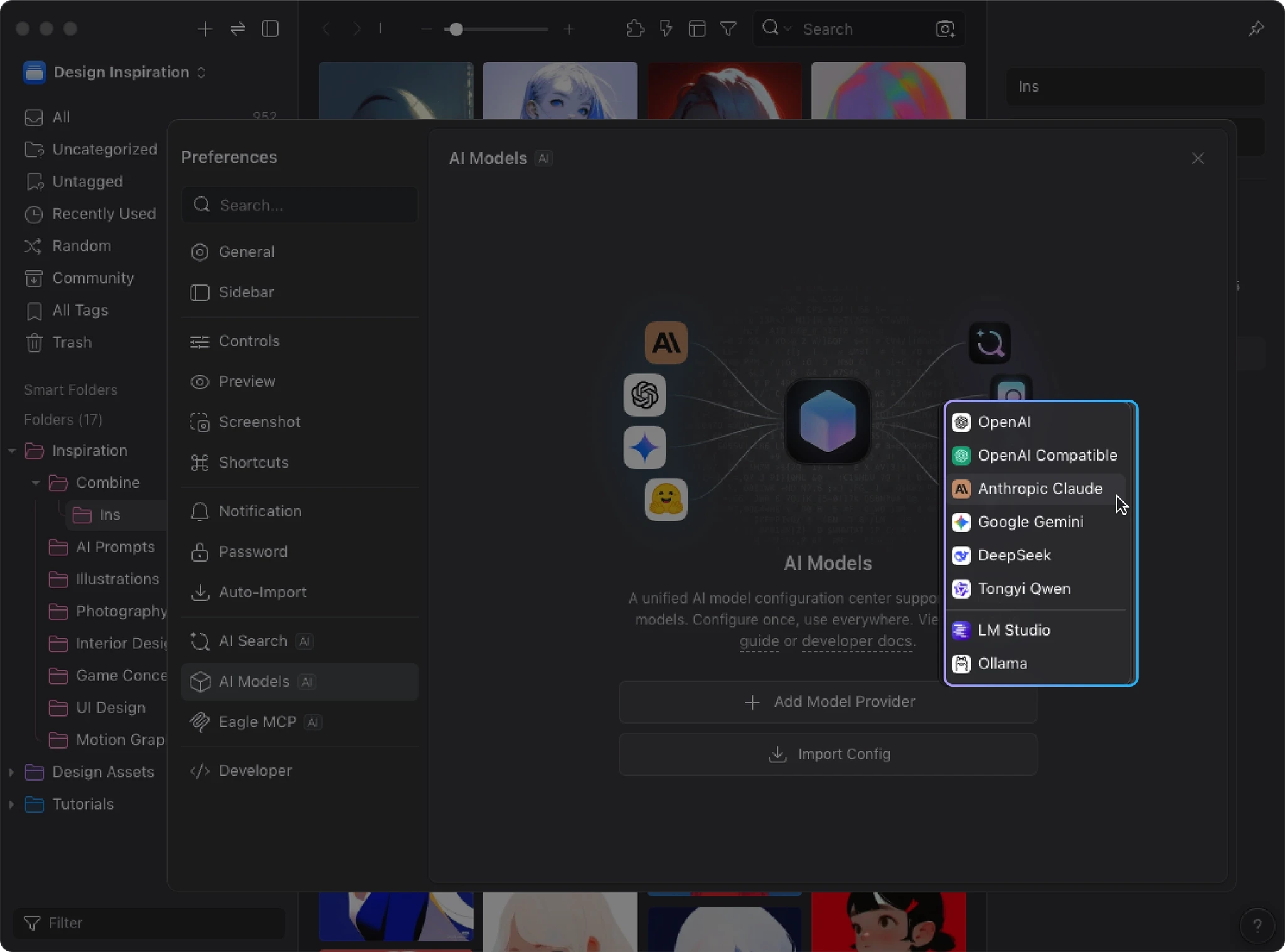Open the Design Inspiration library switcher
This screenshot has height=952, width=1285.
121,73
